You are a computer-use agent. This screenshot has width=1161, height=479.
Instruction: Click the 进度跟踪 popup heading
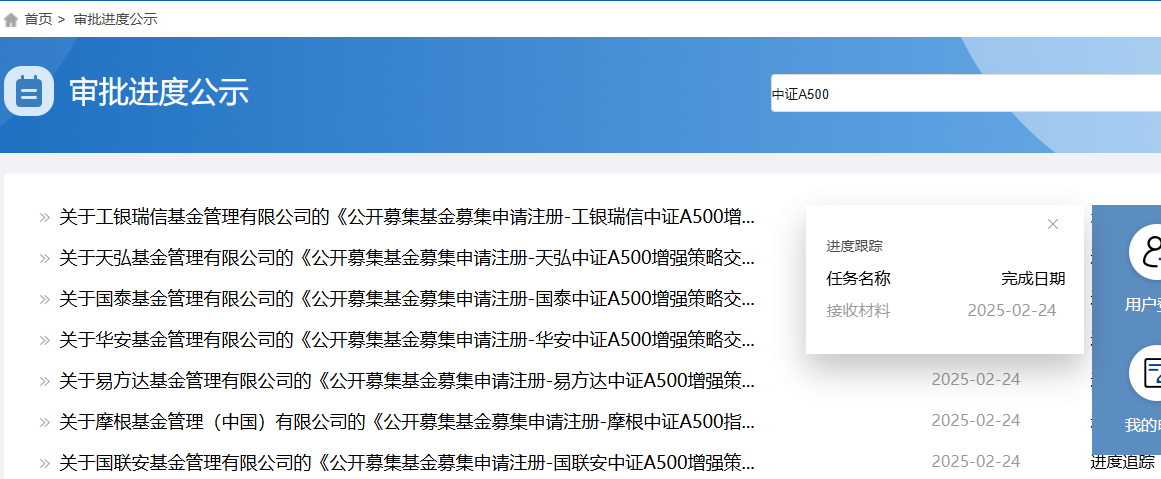[854, 247]
